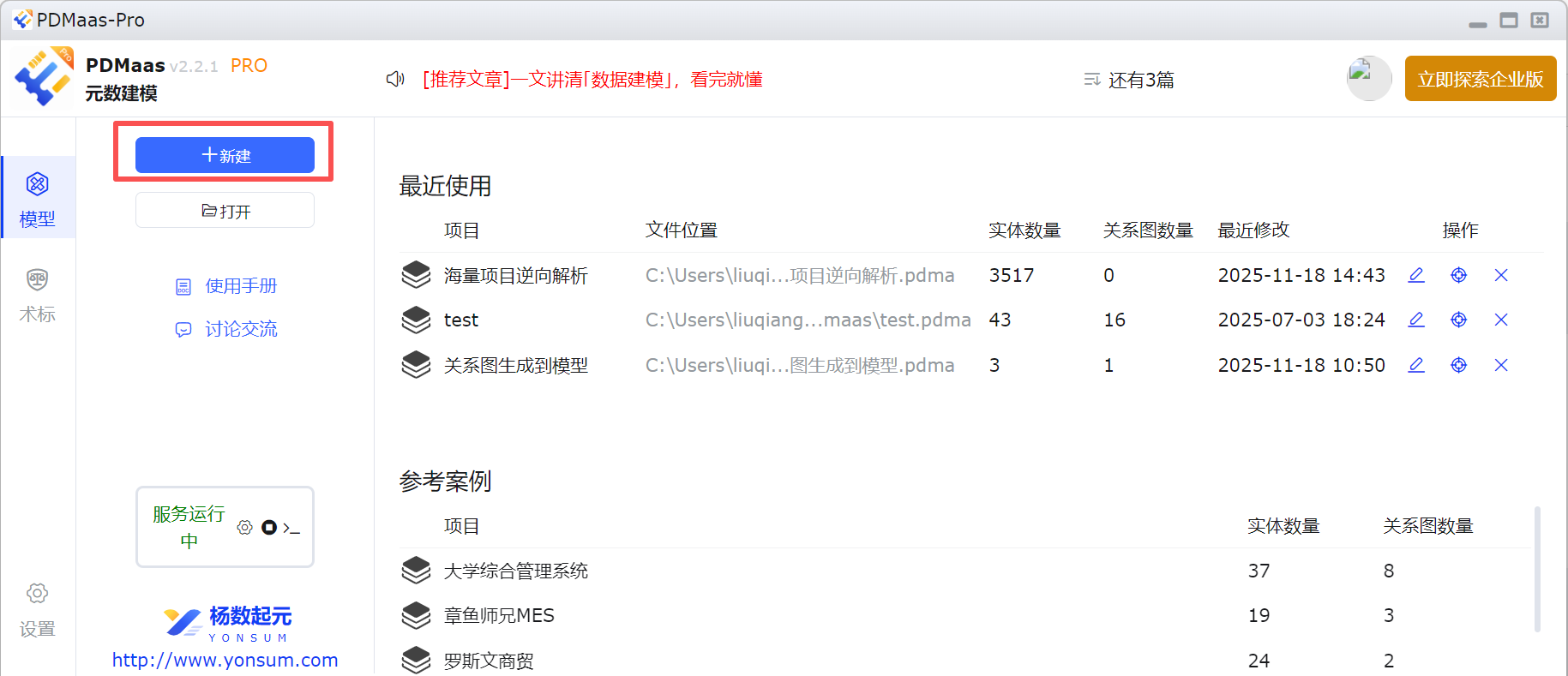Viewport: 1568px width, 676px height.
Task: Open the yonsum.com website link
Action: (x=225, y=660)
